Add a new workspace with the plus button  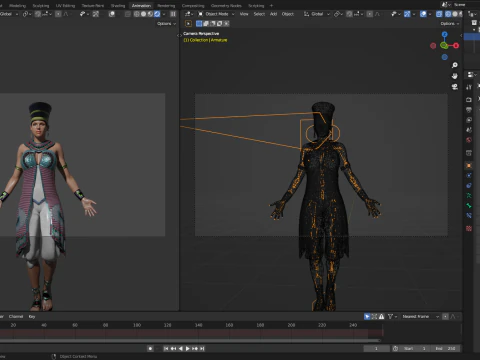271,6
